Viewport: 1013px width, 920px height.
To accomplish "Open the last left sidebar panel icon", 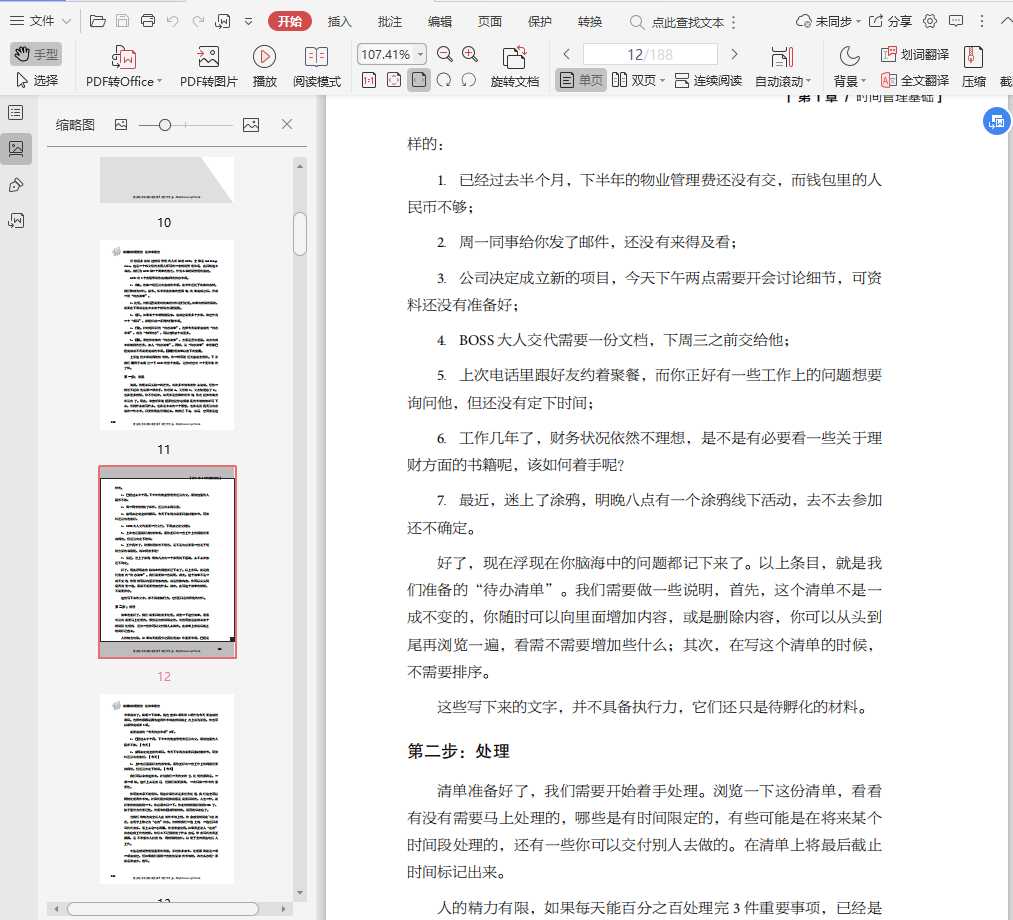I will pyautogui.click(x=16, y=221).
